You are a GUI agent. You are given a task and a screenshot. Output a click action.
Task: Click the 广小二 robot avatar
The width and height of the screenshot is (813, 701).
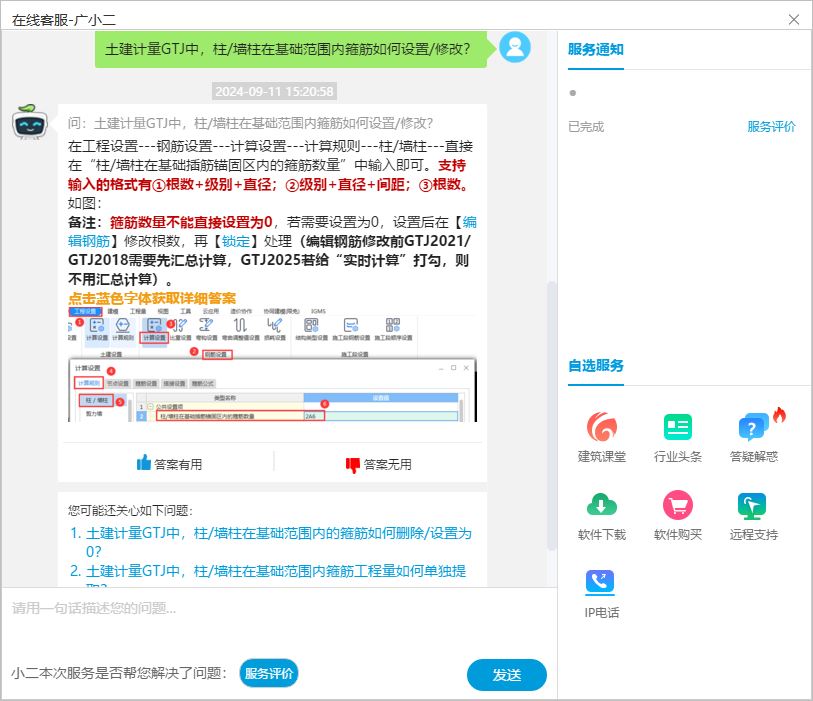click(x=30, y=122)
